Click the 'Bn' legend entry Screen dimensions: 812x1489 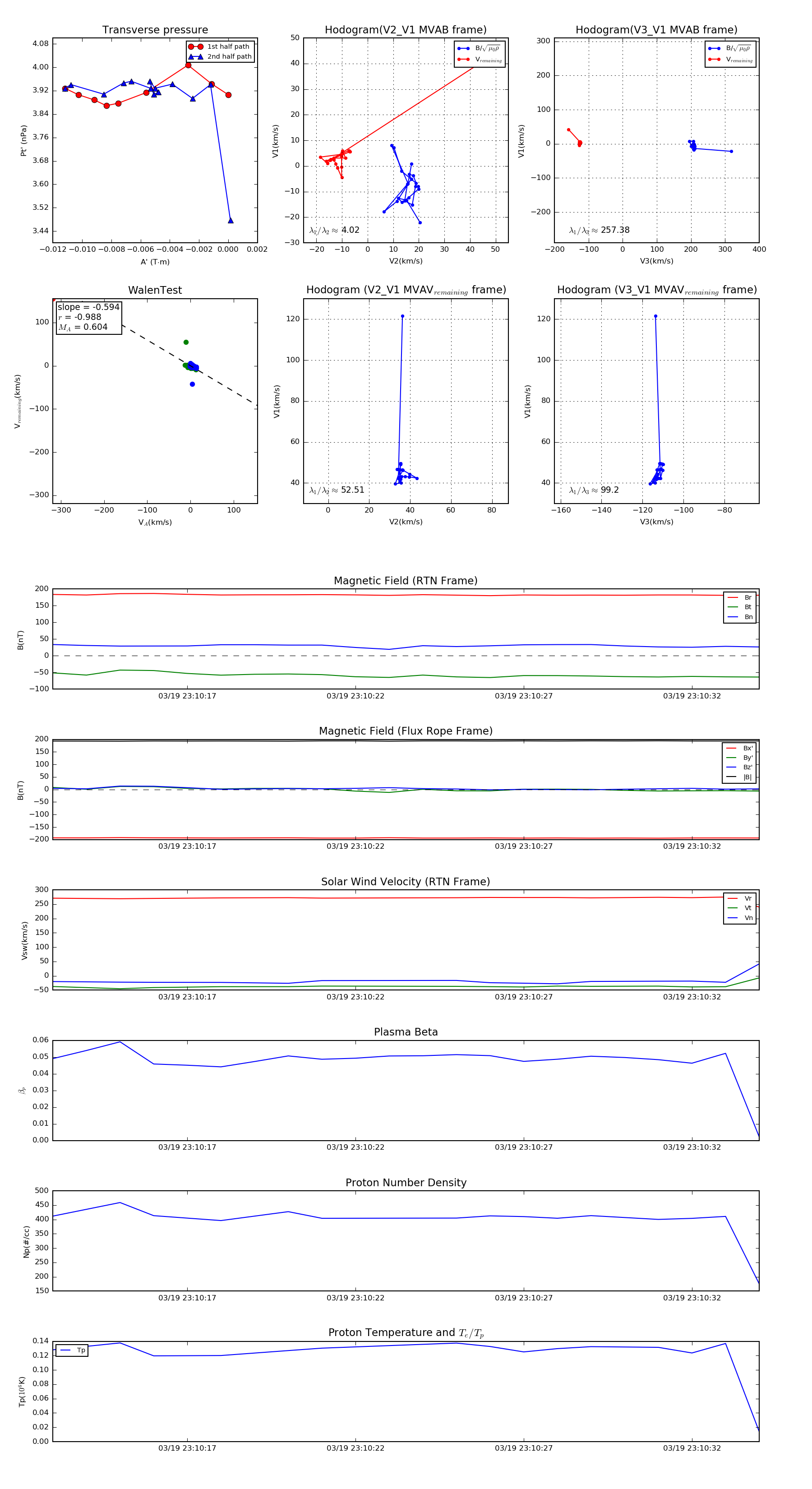pos(740,617)
